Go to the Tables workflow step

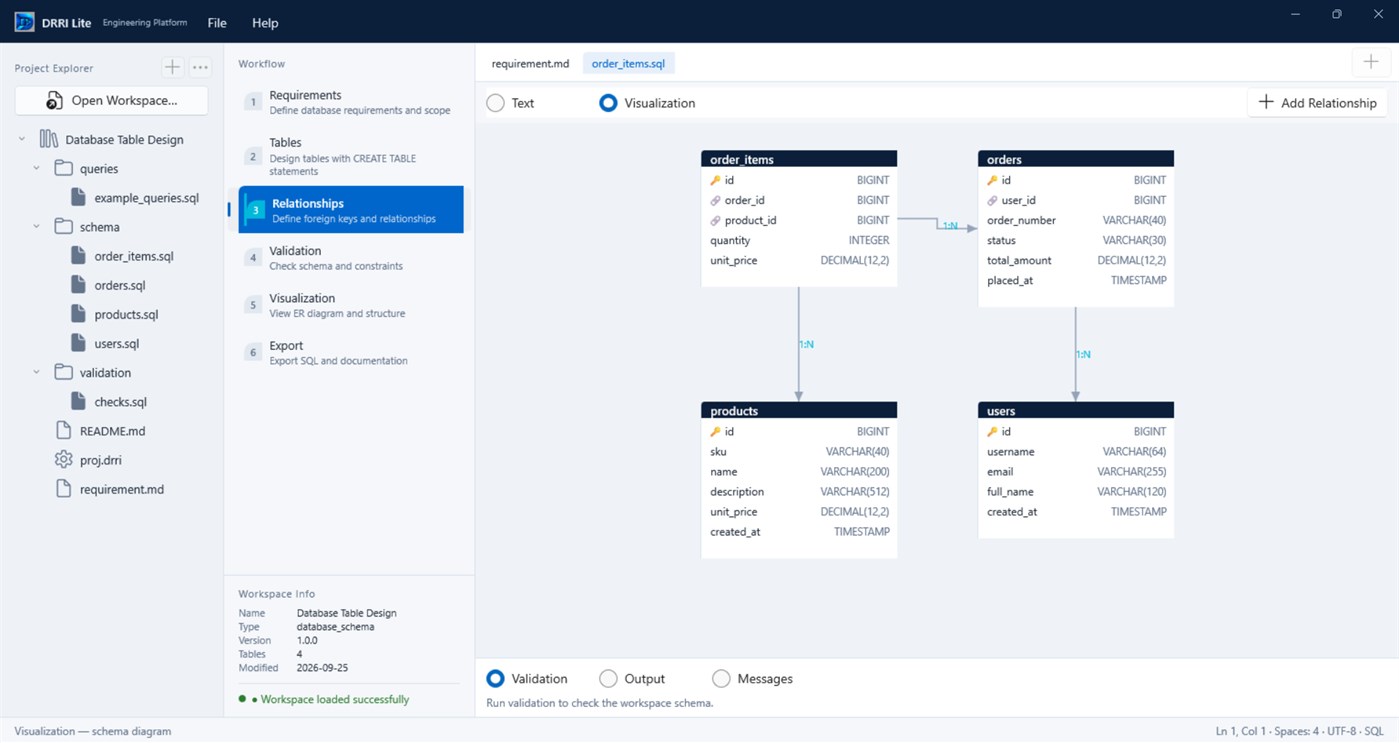click(351, 156)
